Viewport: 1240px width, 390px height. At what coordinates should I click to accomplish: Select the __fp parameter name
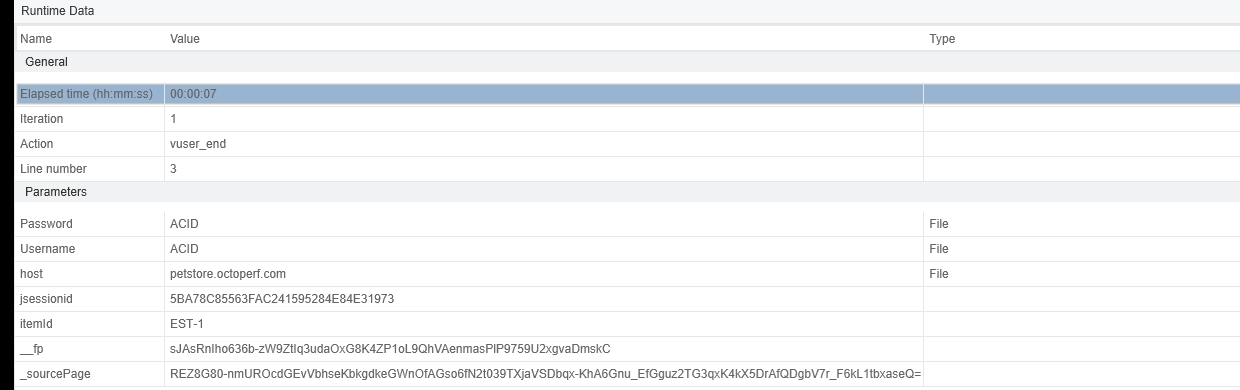point(31,349)
